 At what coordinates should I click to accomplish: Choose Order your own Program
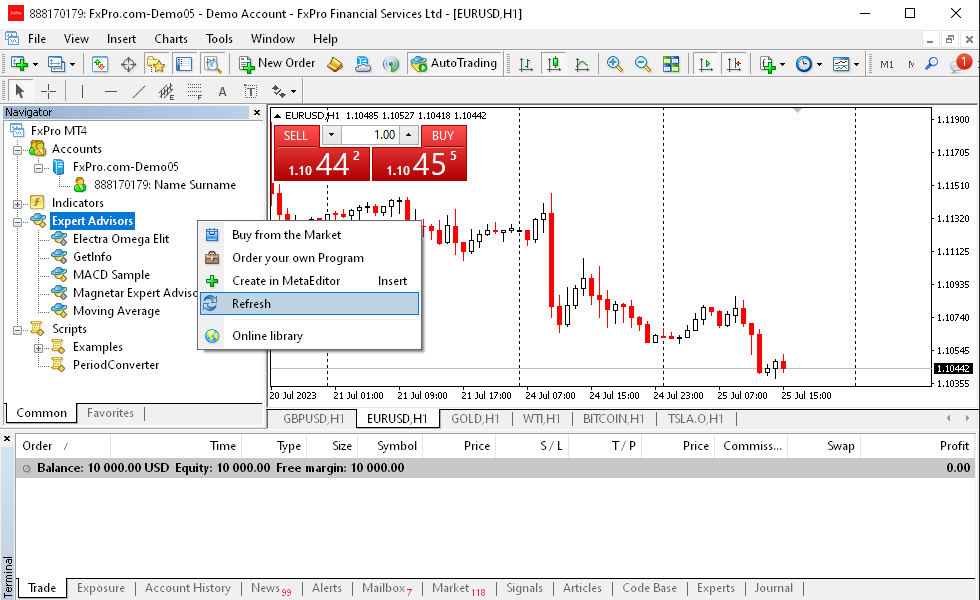pyautogui.click(x=309, y=258)
